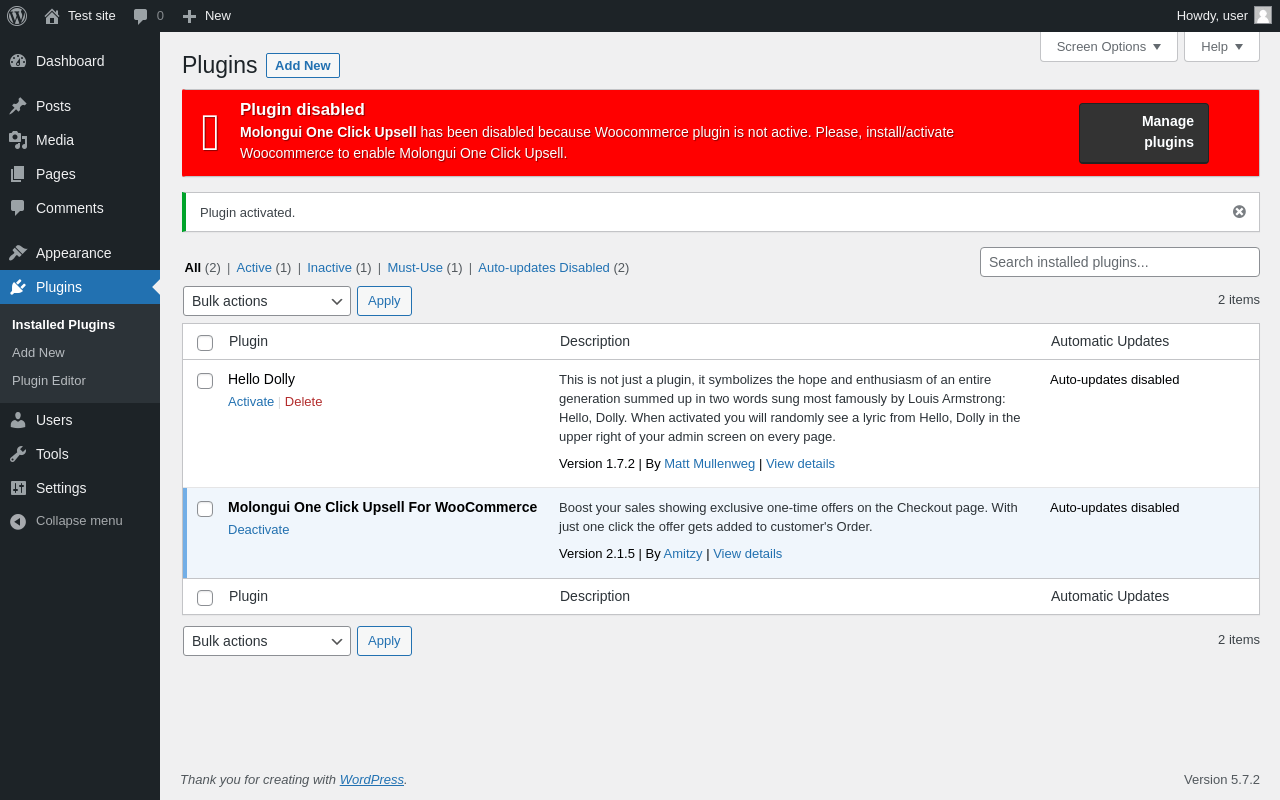Click Hello Dolly's Auto-updates disabled text
Image resolution: width=1280 pixels, height=800 pixels.
point(1115,380)
